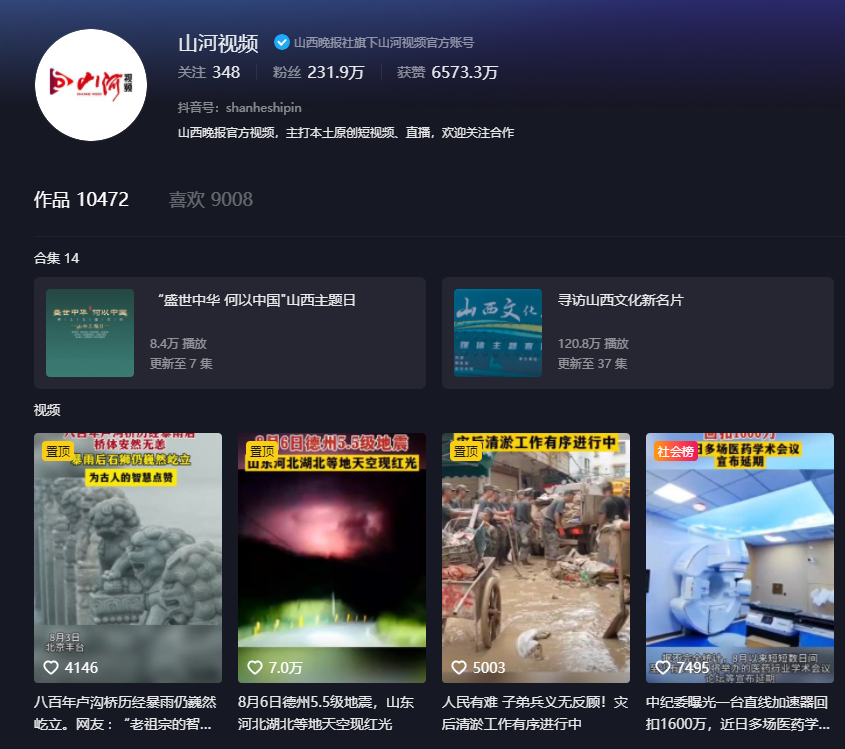The image size is (845, 749).
Task: Click heart icon on 德州地震 video
Action: click(254, 668)
